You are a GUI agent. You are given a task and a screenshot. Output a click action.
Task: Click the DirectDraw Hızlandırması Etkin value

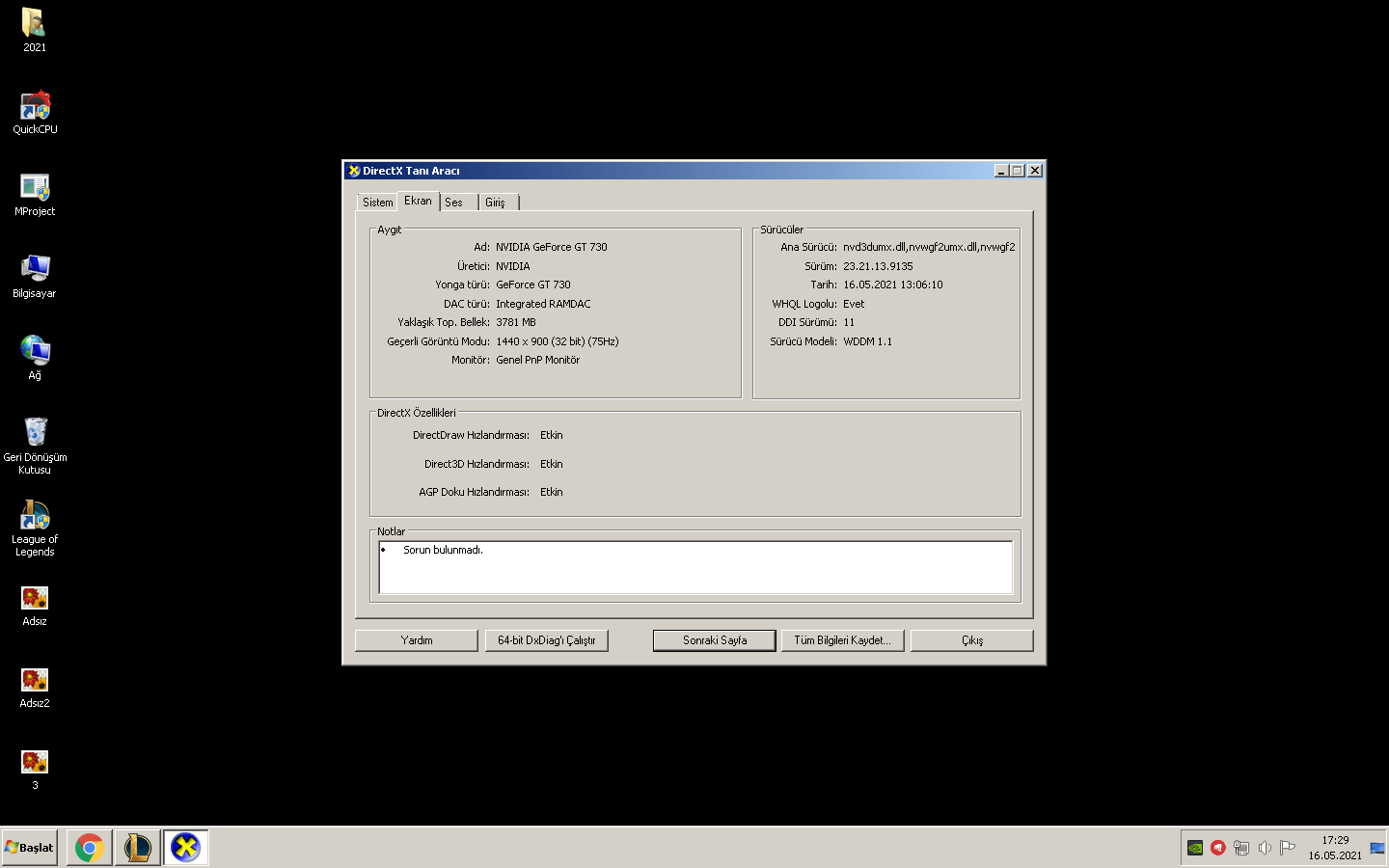[552, 435]
